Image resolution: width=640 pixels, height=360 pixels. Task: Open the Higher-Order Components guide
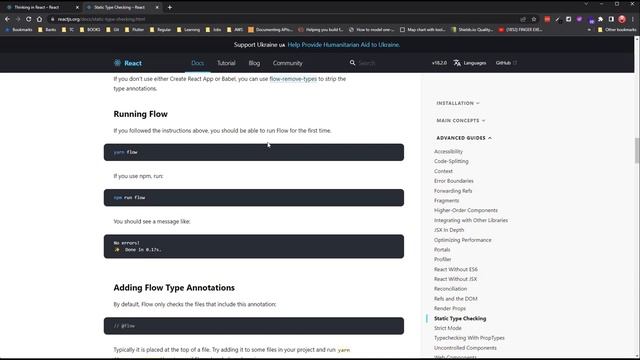pyautogui.click(x=466, y=210)
